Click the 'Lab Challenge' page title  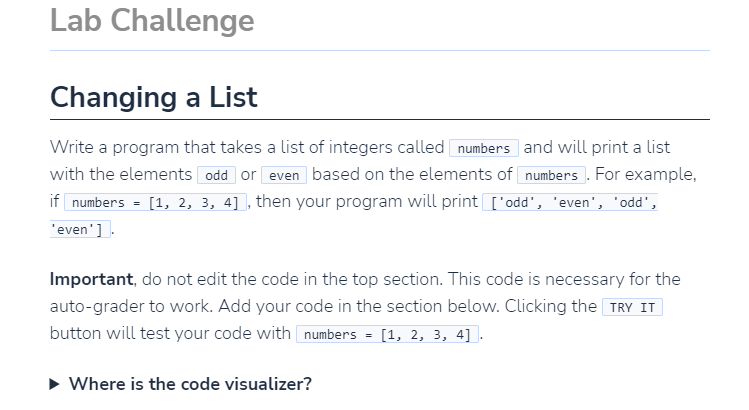(x=152, y=21)
